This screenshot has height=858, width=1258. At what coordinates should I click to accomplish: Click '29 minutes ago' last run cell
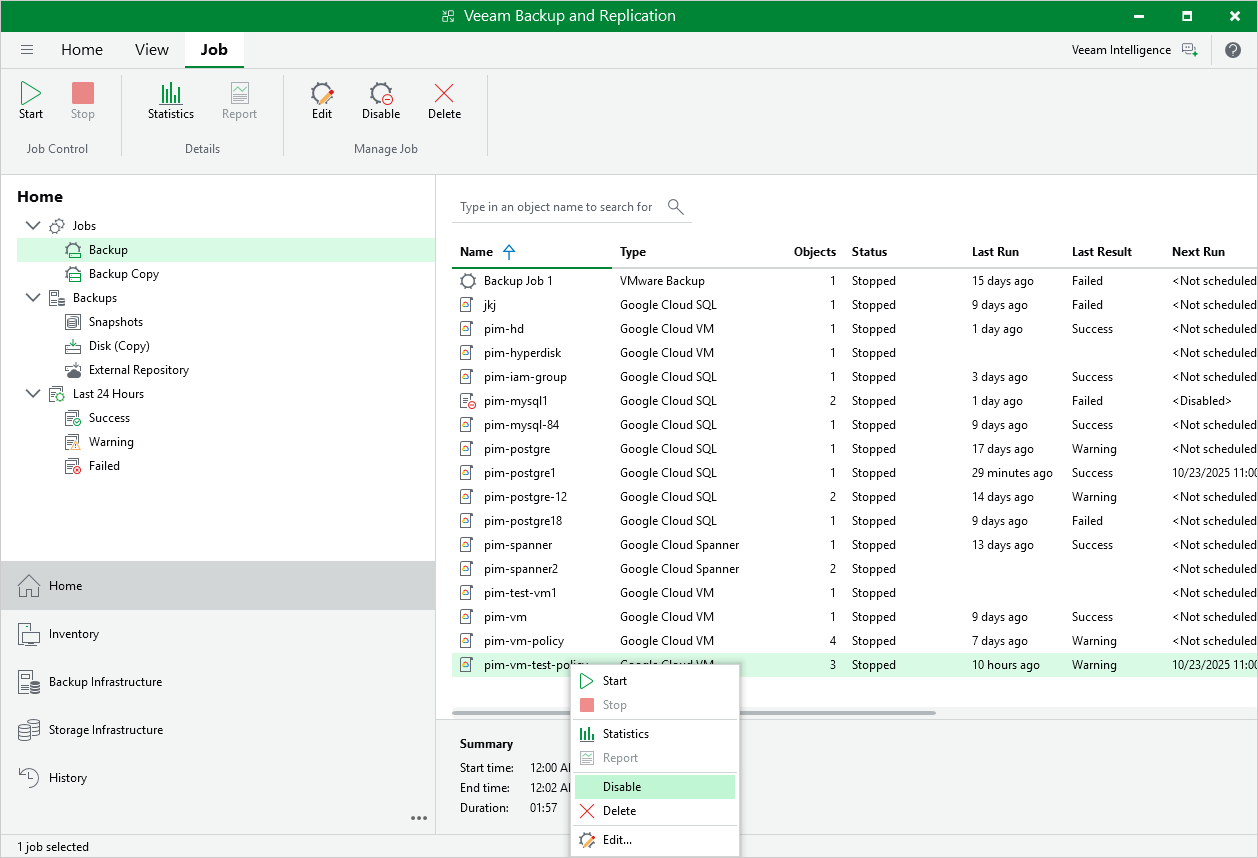[1012, 473]
